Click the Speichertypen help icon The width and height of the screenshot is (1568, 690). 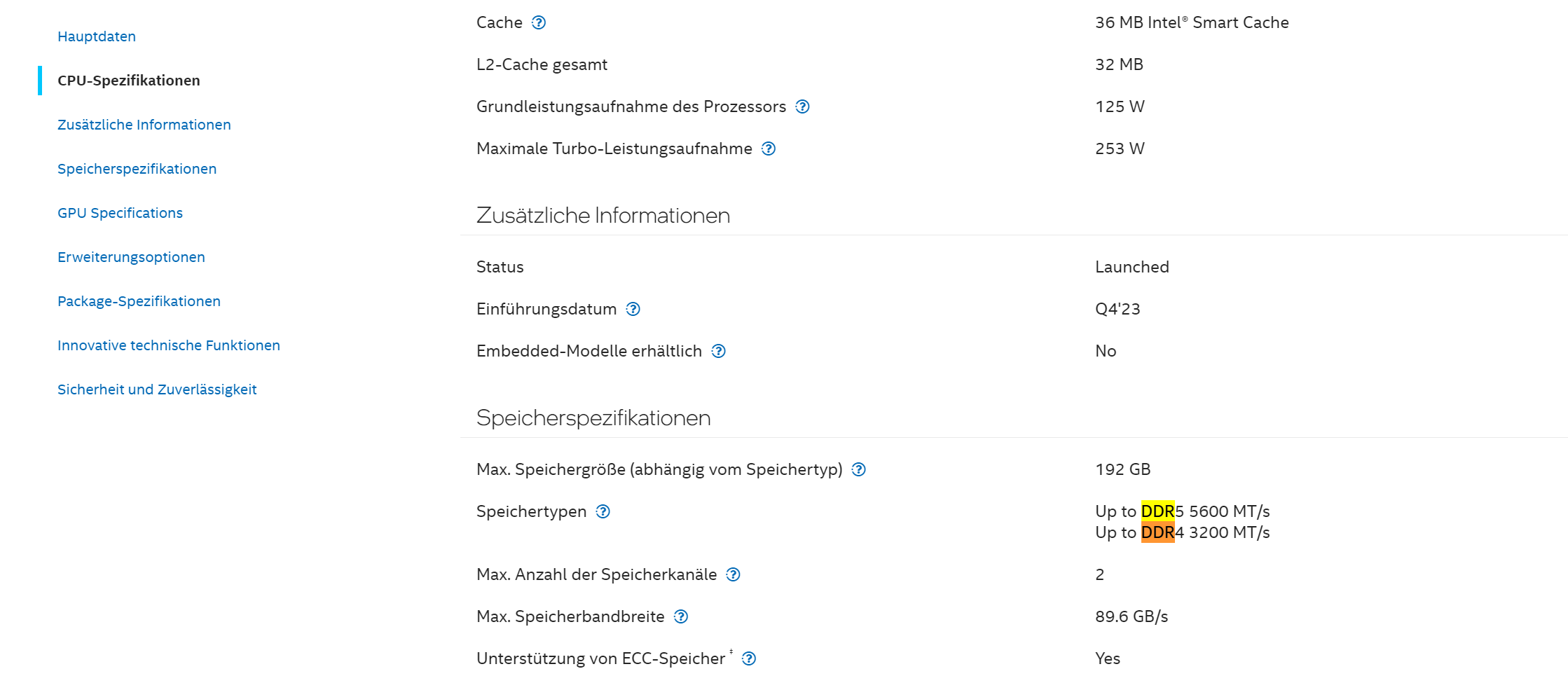click(603, 511)
